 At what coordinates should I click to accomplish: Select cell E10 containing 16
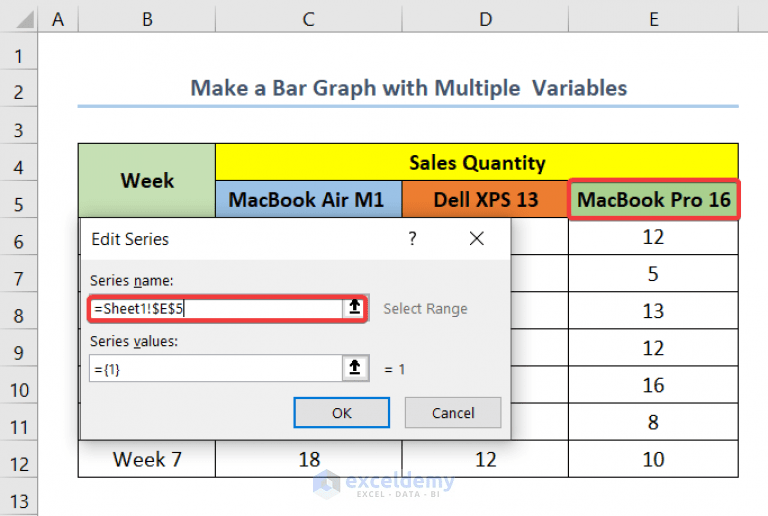click(x=653, y=385)
